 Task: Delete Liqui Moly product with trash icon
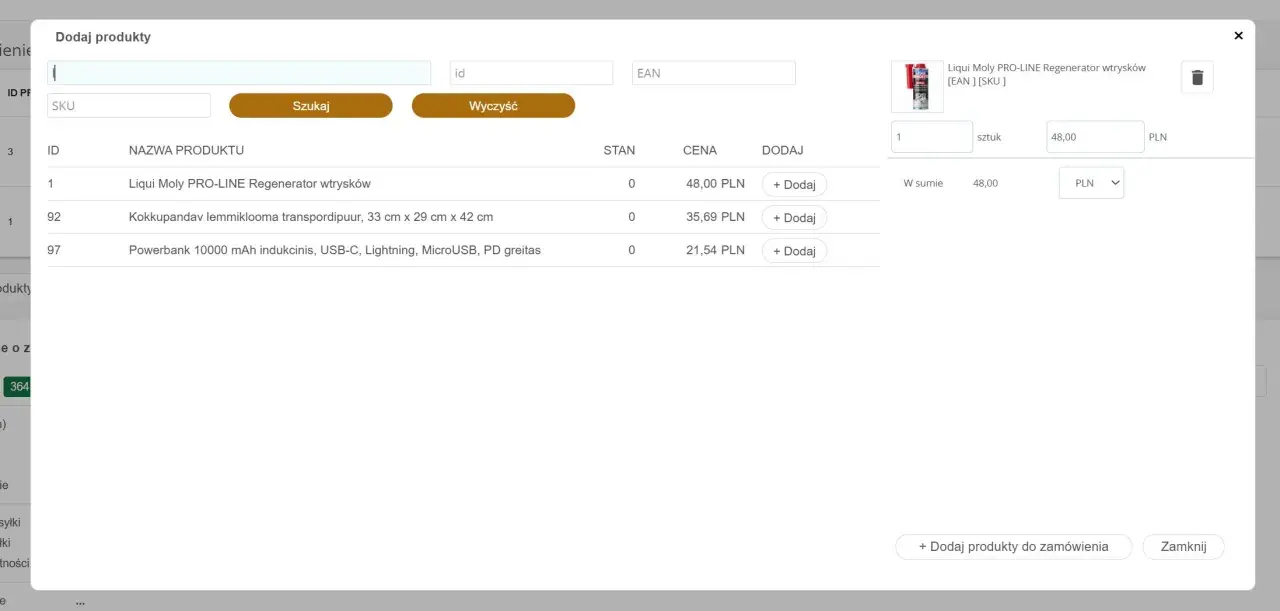point(1197,77)
